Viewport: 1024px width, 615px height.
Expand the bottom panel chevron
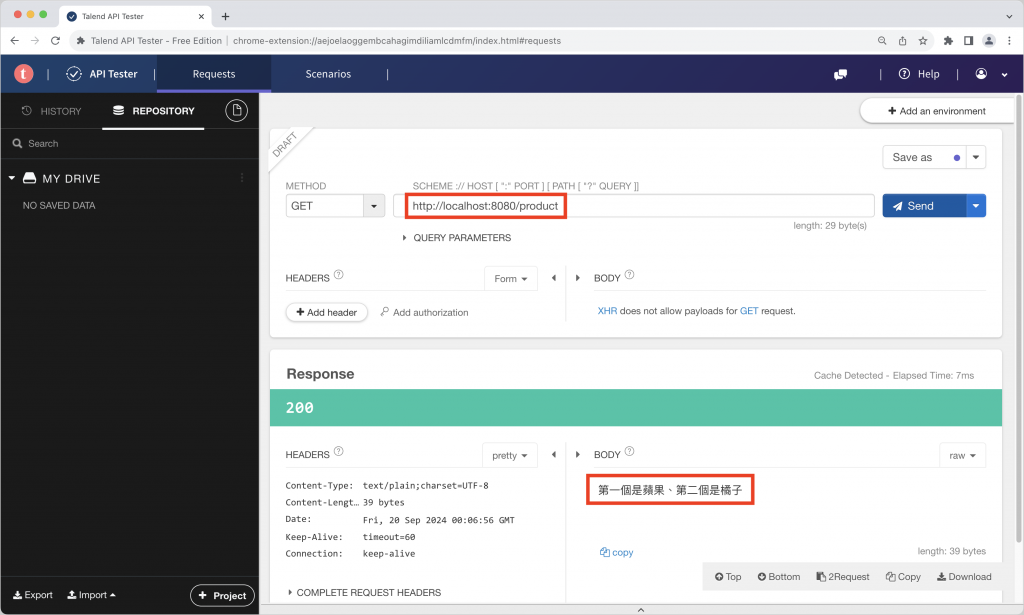pyautogui.click(x=641, y=610)
